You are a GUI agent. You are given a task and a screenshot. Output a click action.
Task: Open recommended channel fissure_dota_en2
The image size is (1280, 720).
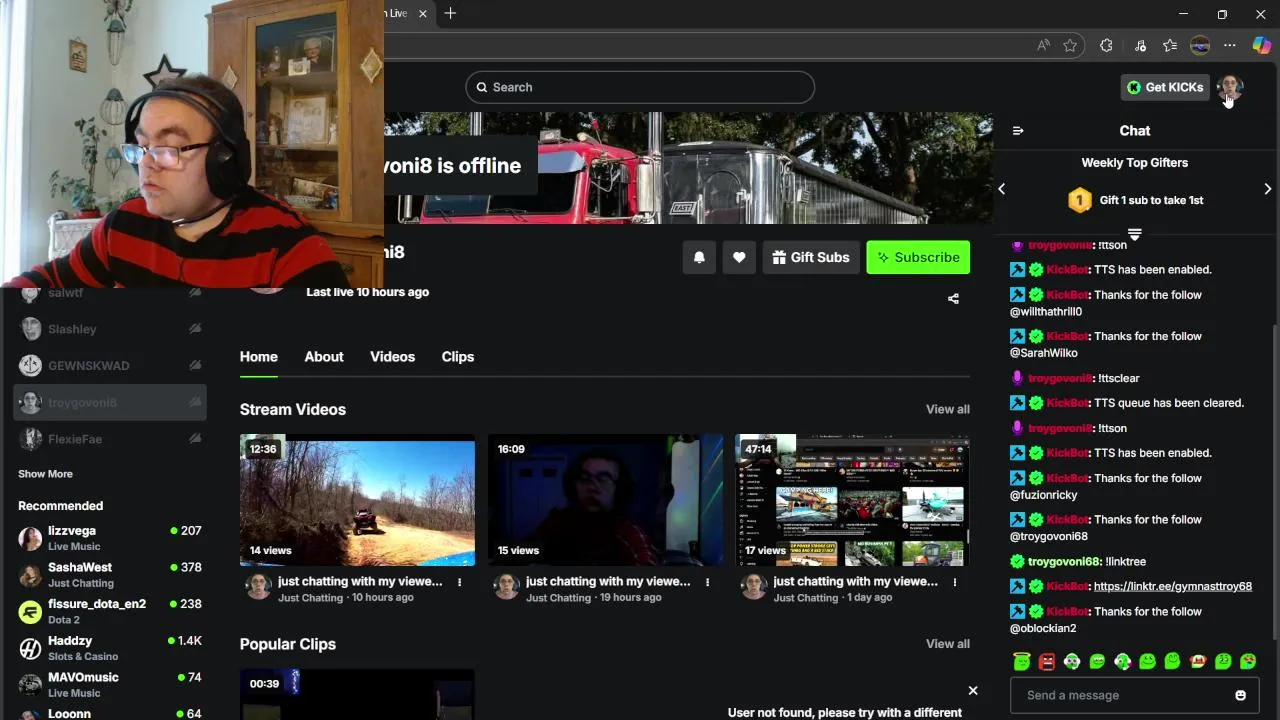coord(110,611)
